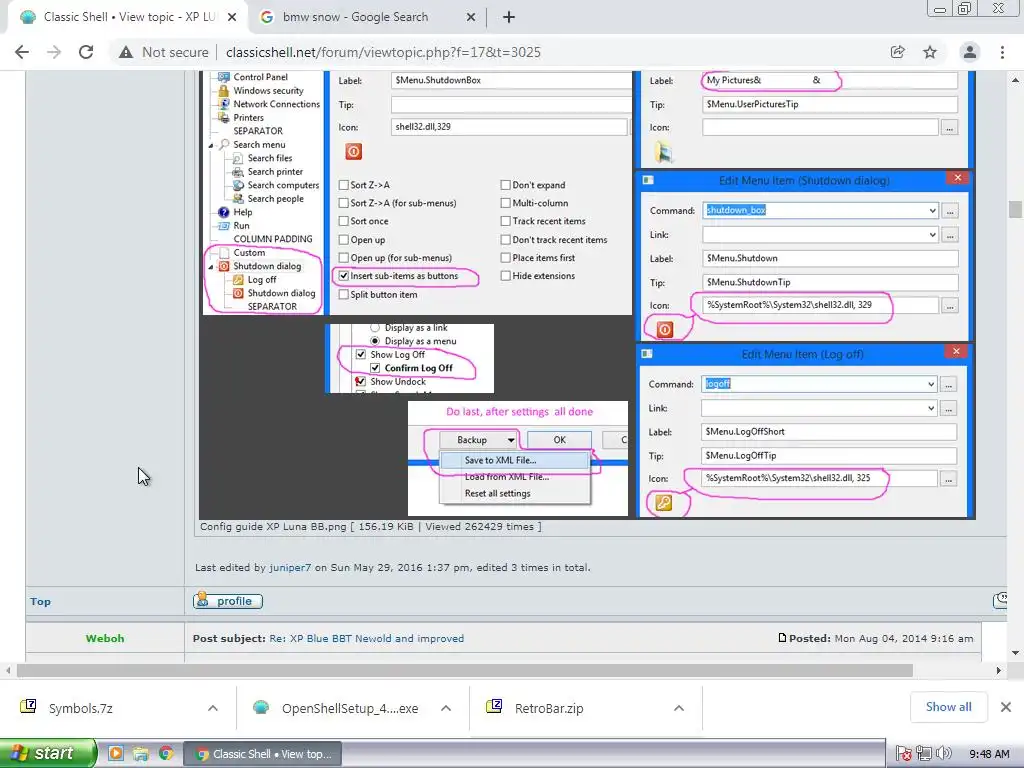Collapse the Search menu tree node

[211, 145]
